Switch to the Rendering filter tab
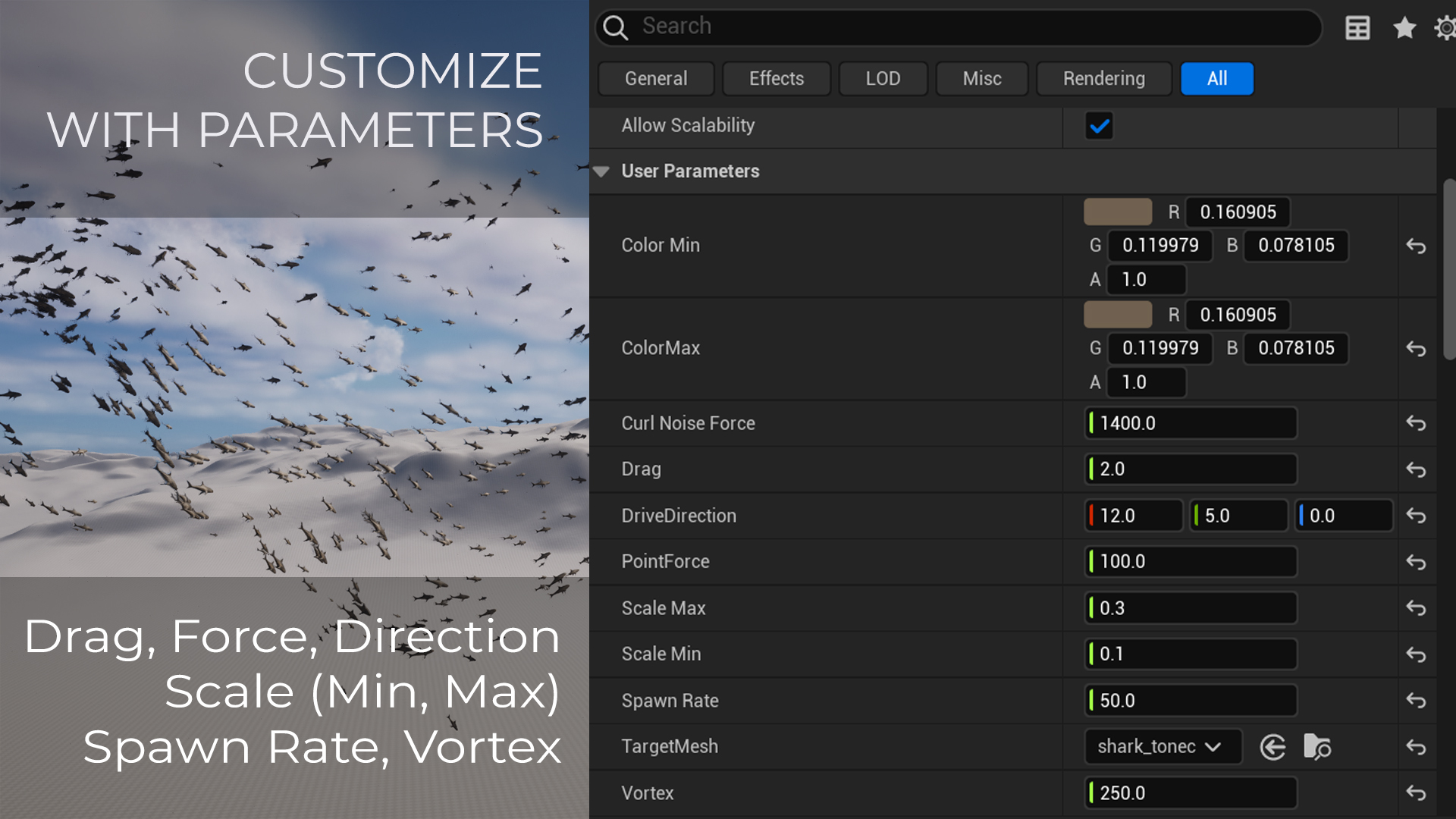This screenshot has width=1456, height=819. (1103, 79)
